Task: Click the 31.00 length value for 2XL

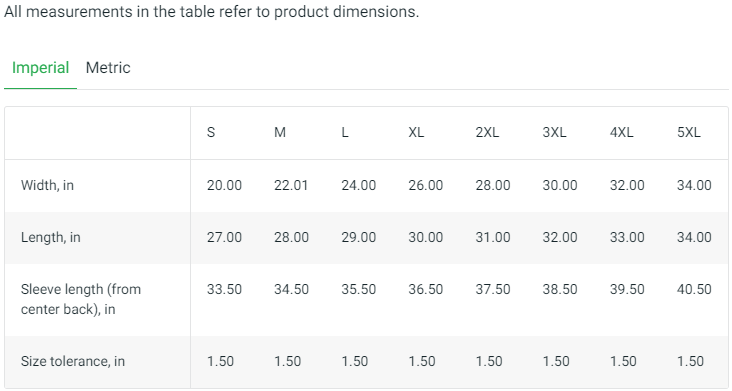Action: pos(493,237)
